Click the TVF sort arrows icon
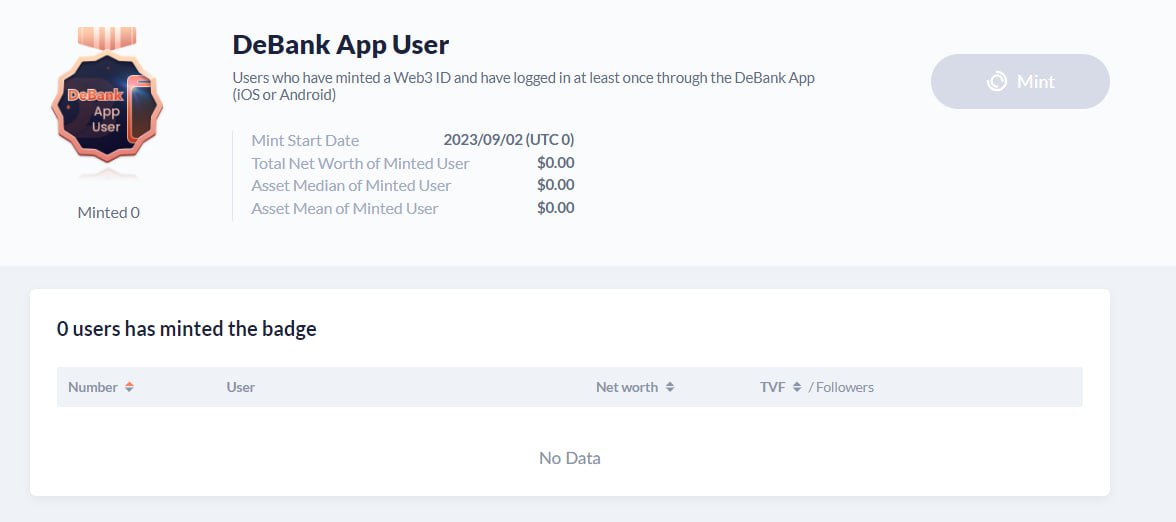The width and height of the screenshot is (1176, 522). [797, 387]
